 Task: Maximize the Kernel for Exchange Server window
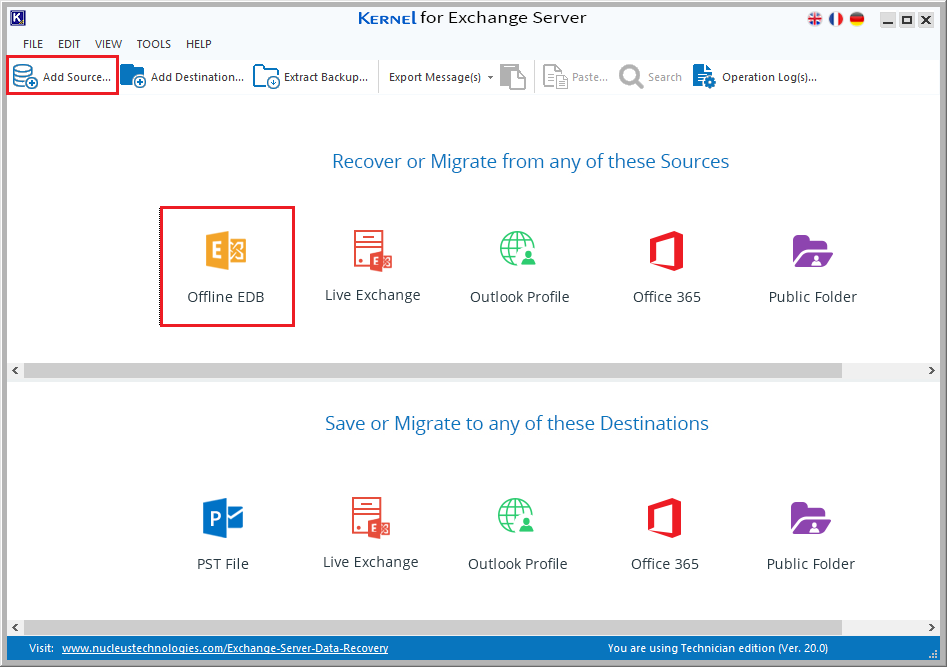coord(907,20)
